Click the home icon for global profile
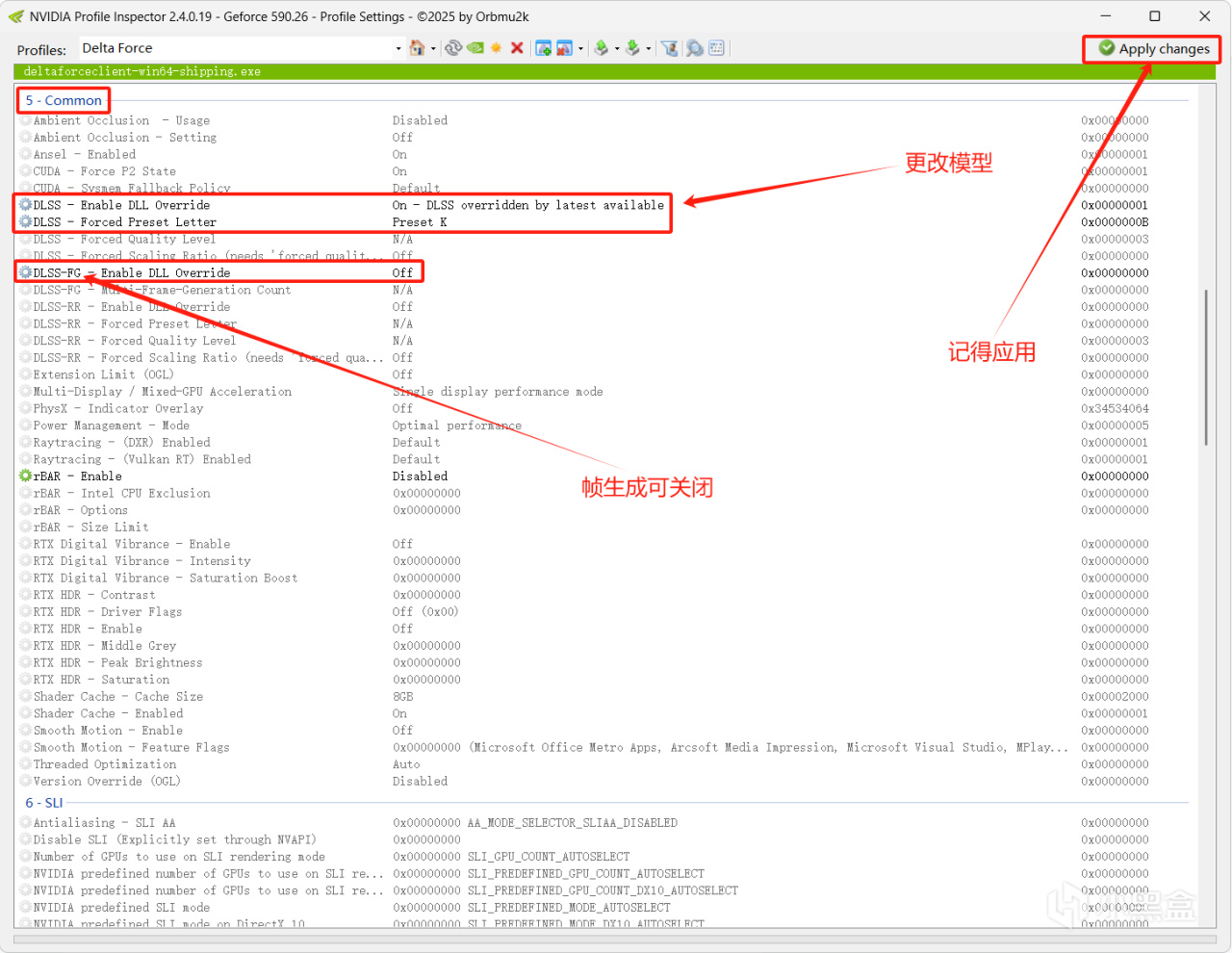 tap(417, 48)
